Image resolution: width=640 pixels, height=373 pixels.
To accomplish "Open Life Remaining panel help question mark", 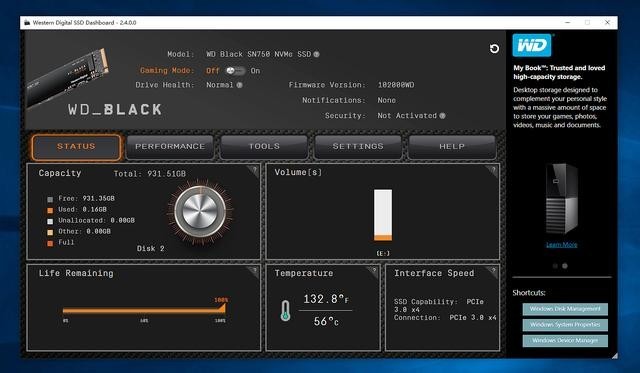I will (x=254, y=270).
